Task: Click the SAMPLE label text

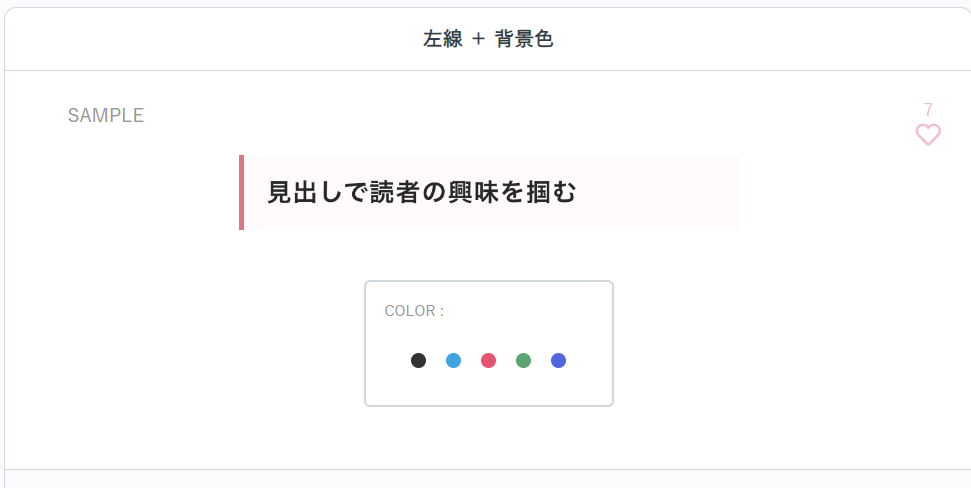Action: click(x=106, y=116)
